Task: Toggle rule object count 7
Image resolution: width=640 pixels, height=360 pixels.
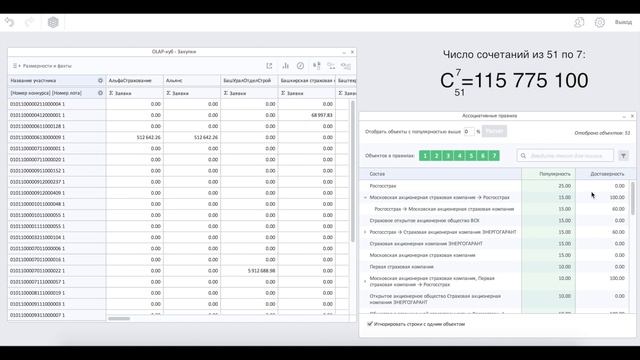Action: pyautogui.click(x=494, y=156)
